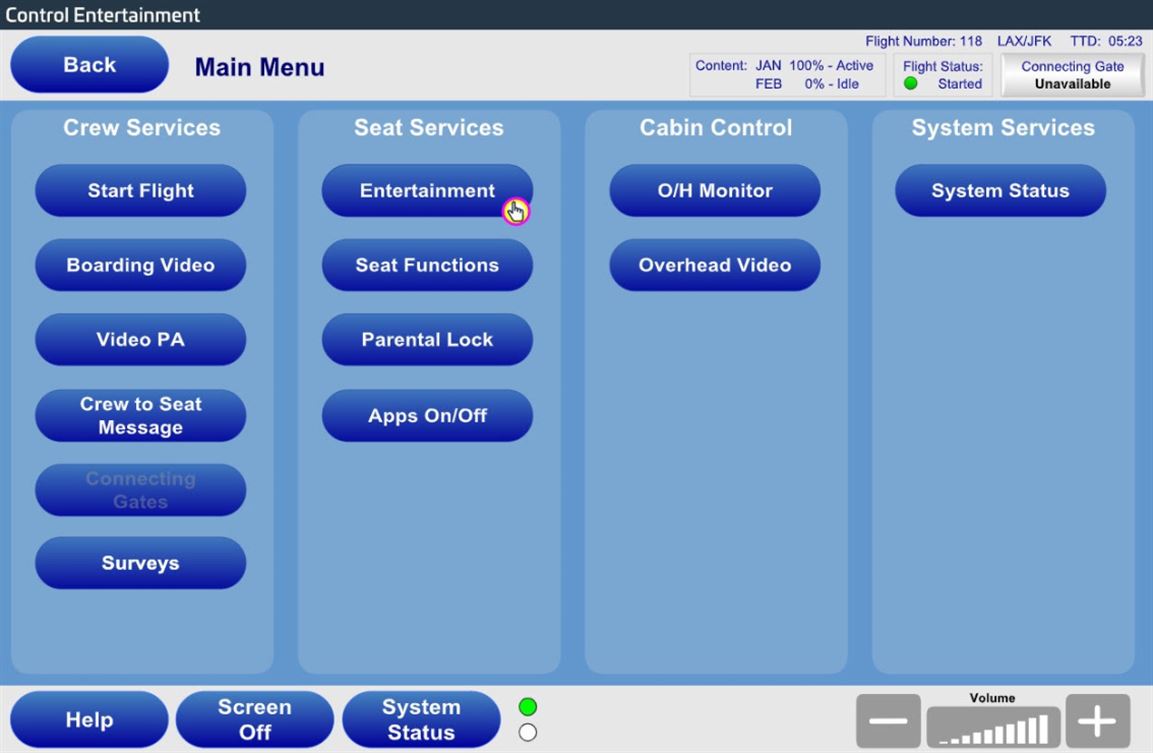The width and height of the screenshot is (1153, 753).
Task: Open the Boarding Video option
Action: tap(140, 265)
